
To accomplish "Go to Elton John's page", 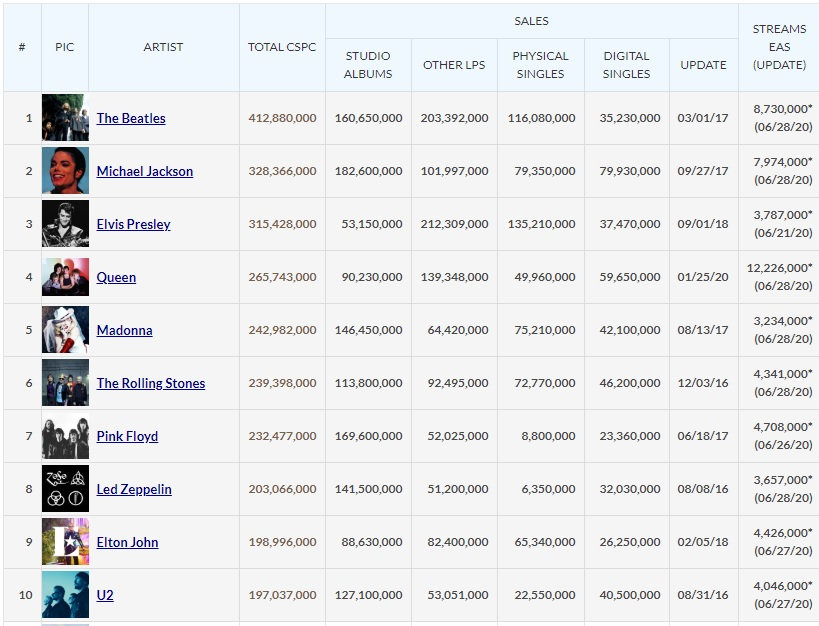I will [127, 542].
